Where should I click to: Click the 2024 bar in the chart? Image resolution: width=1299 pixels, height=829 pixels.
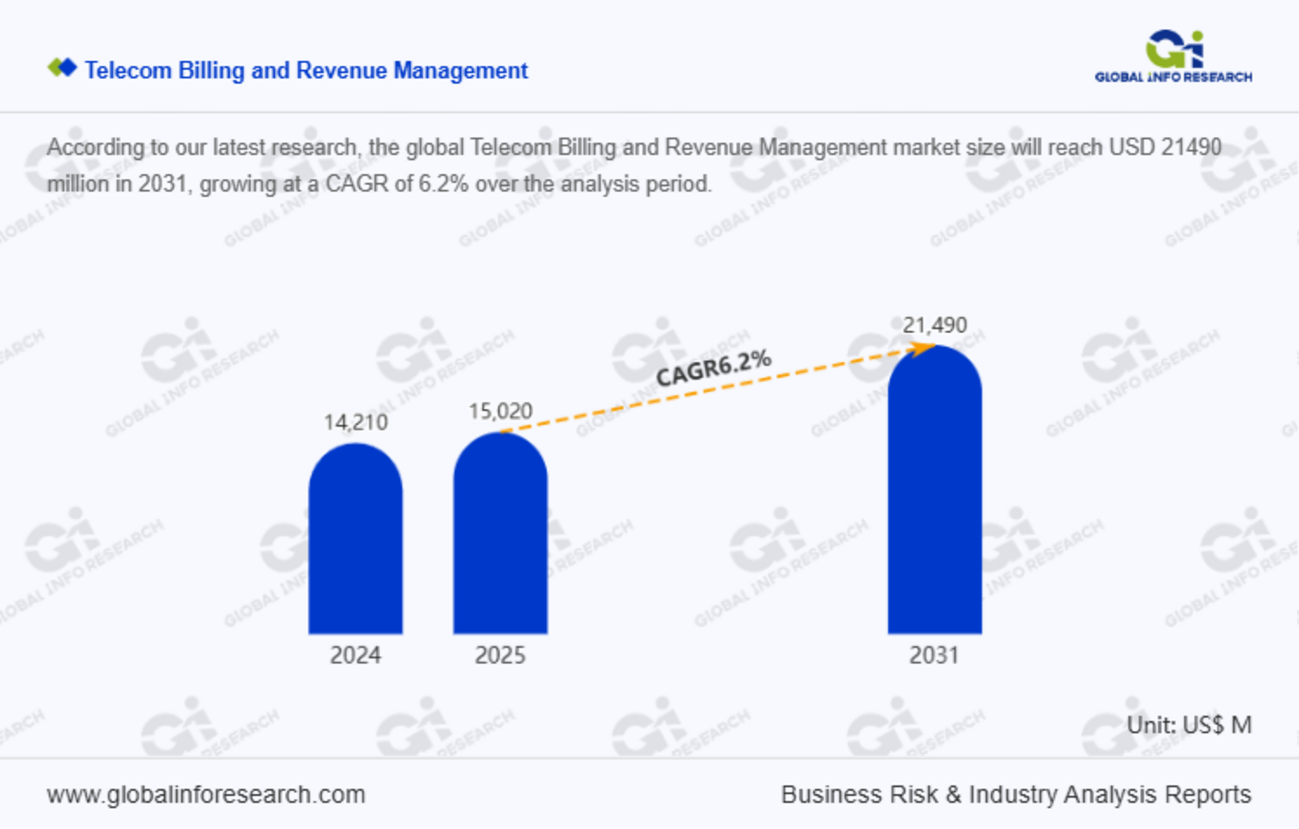tap(355, 538)
